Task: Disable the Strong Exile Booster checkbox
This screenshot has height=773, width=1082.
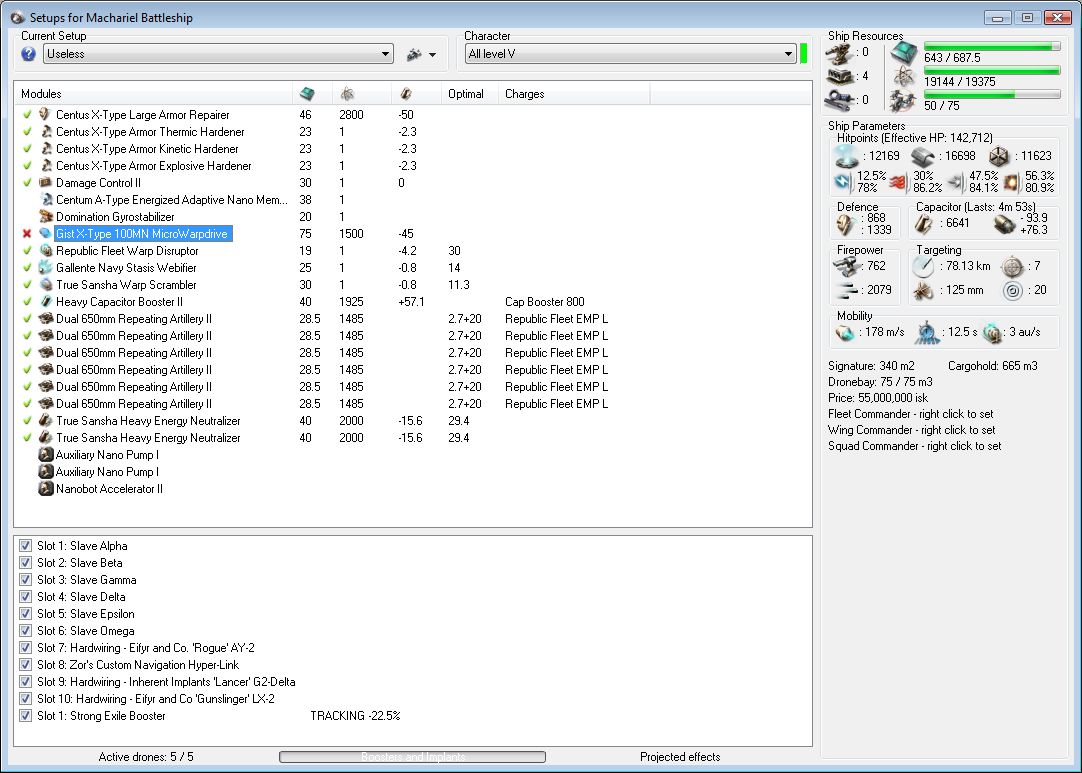Action: click(26, 716)
